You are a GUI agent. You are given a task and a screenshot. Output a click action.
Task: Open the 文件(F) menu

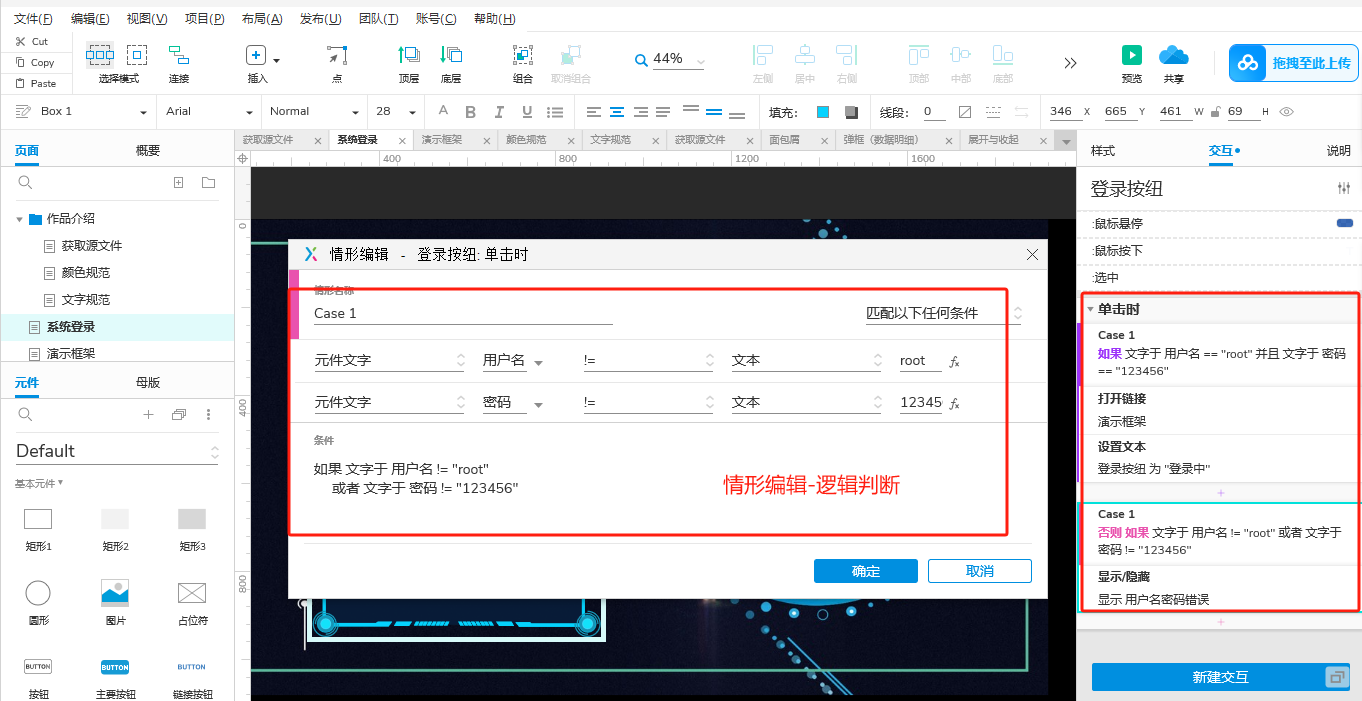[x=34, y=19]
